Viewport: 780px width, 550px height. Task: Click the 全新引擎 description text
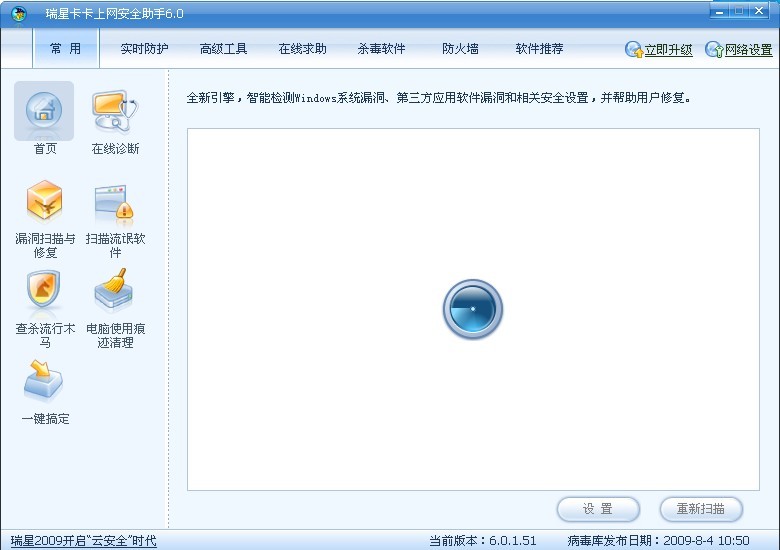(x=439, y=98)
